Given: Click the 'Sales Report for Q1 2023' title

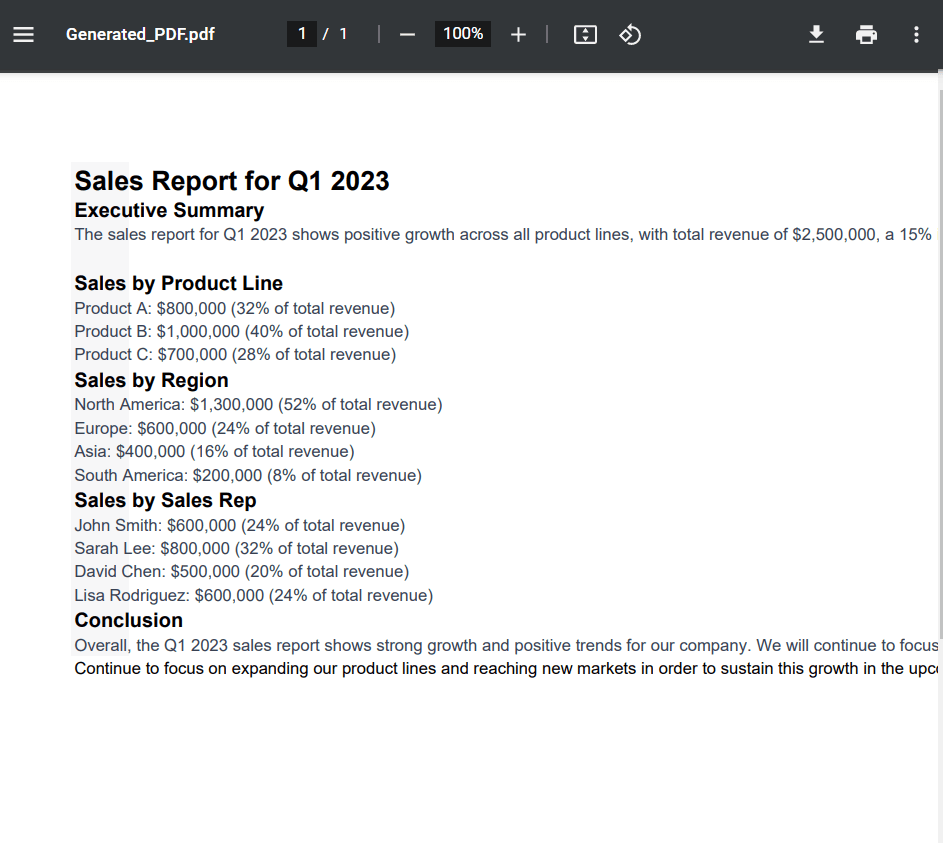Looking at the screenshot, I should point(232,181).
